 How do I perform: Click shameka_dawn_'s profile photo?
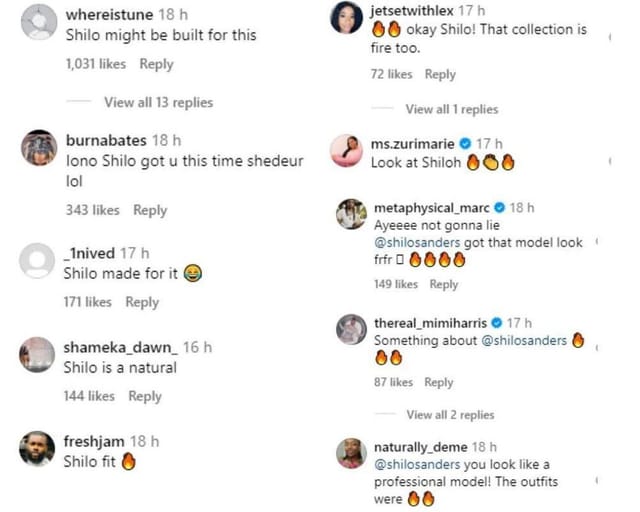point(38,354)
